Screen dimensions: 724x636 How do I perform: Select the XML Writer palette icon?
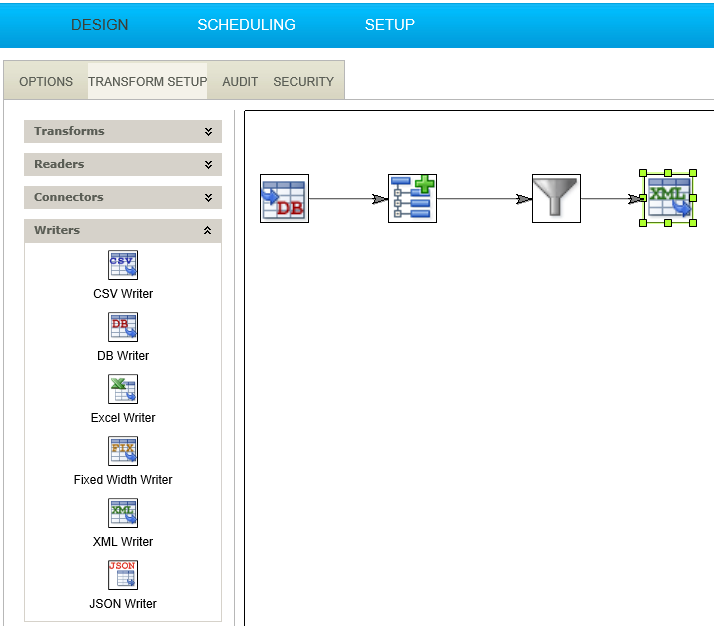coord(123,513)
